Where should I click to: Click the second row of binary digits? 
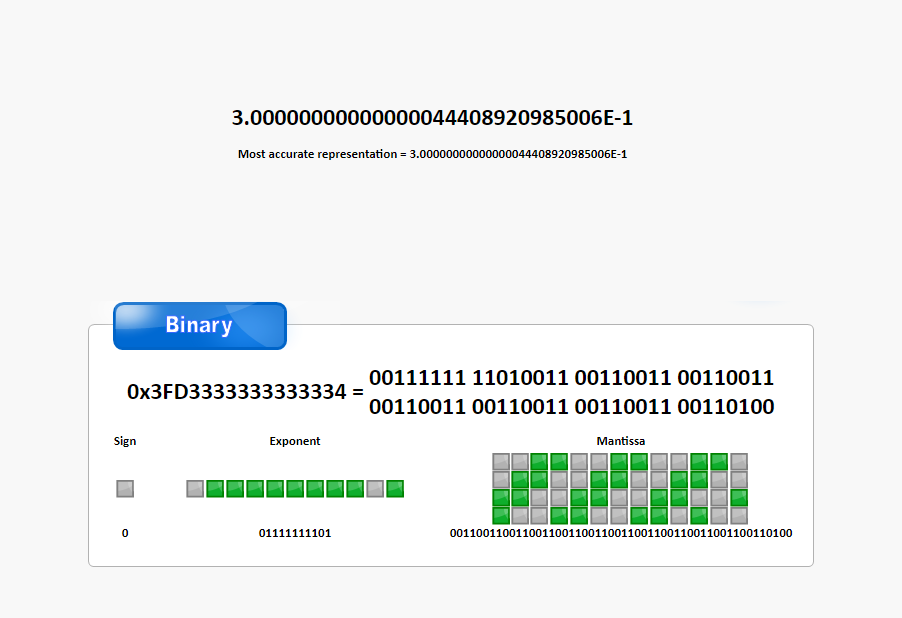click(x=571, y=407)
